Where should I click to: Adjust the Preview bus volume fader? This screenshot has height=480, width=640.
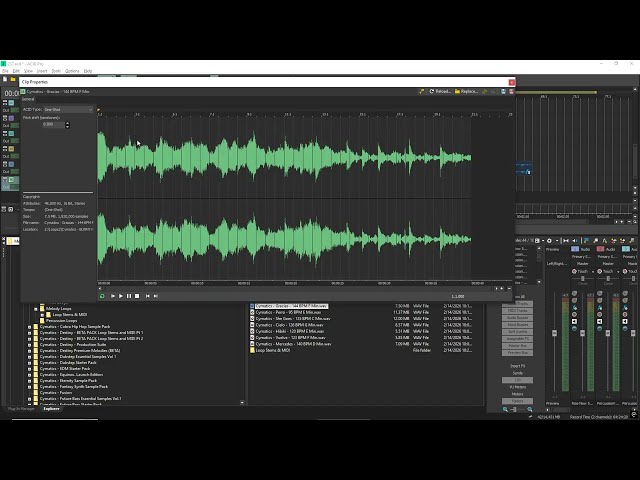coord(554,333)
